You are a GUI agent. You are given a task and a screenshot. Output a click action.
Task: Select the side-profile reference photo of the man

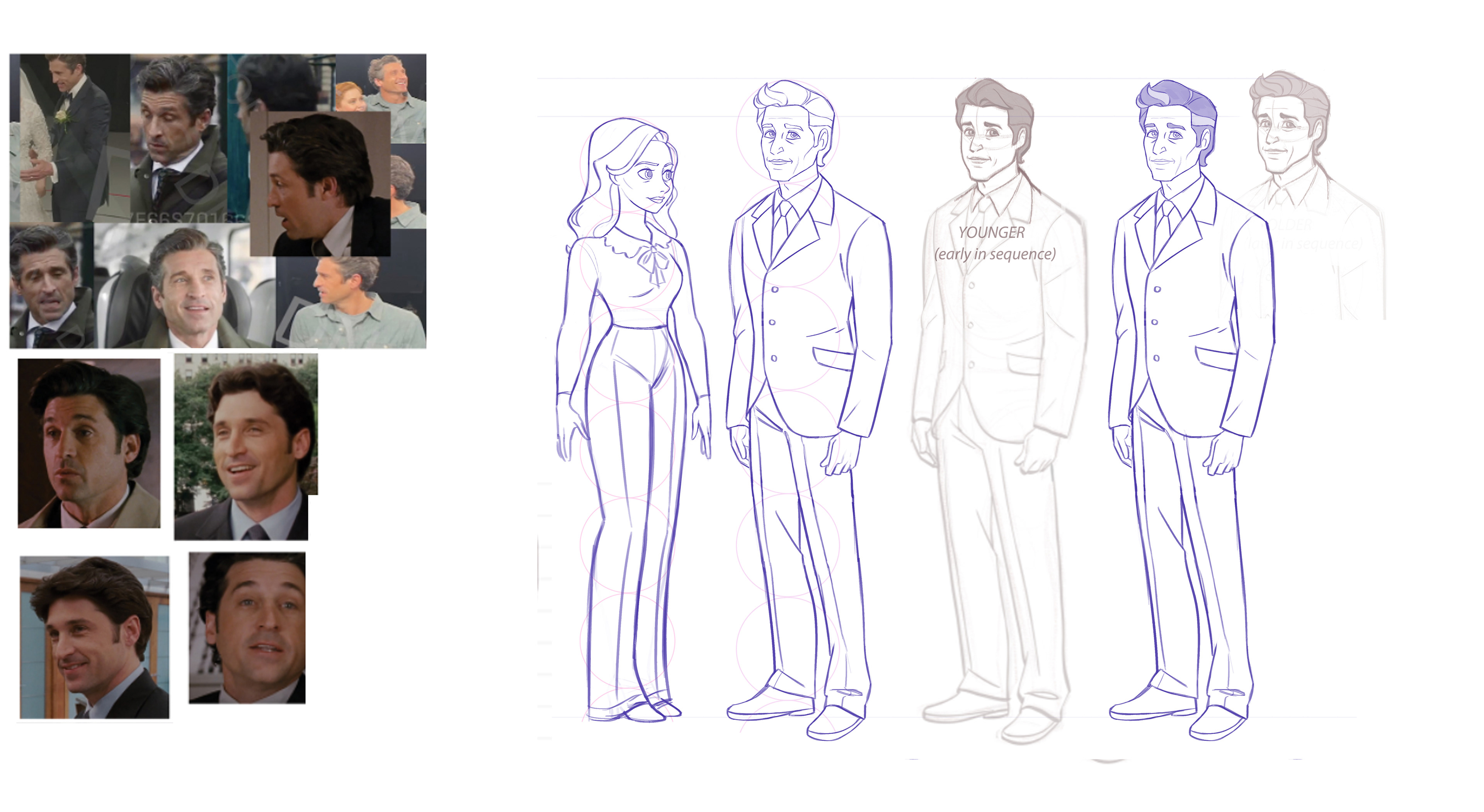pos(320,184)
